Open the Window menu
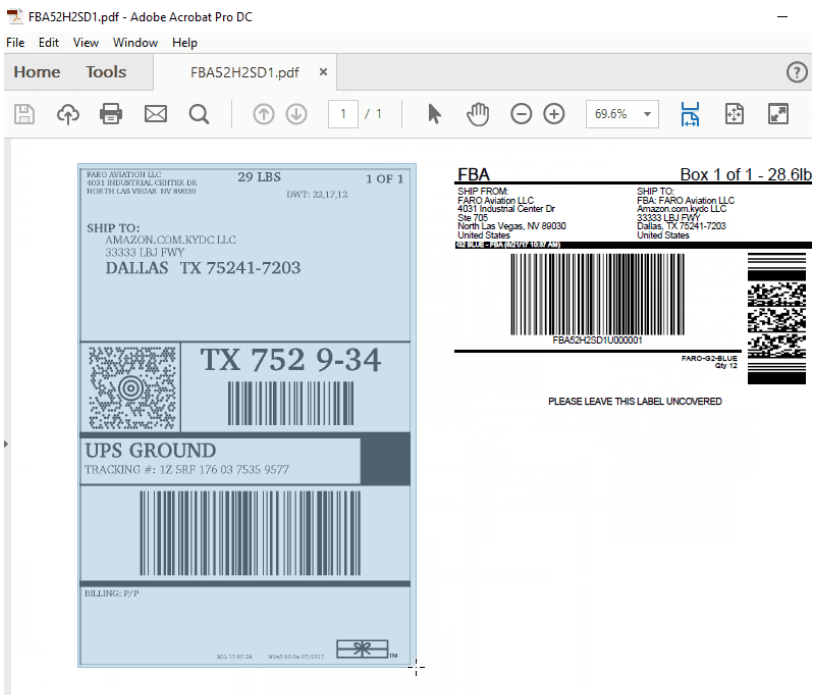The height and width of the screenshot is (695, 814). coord(135,43)
